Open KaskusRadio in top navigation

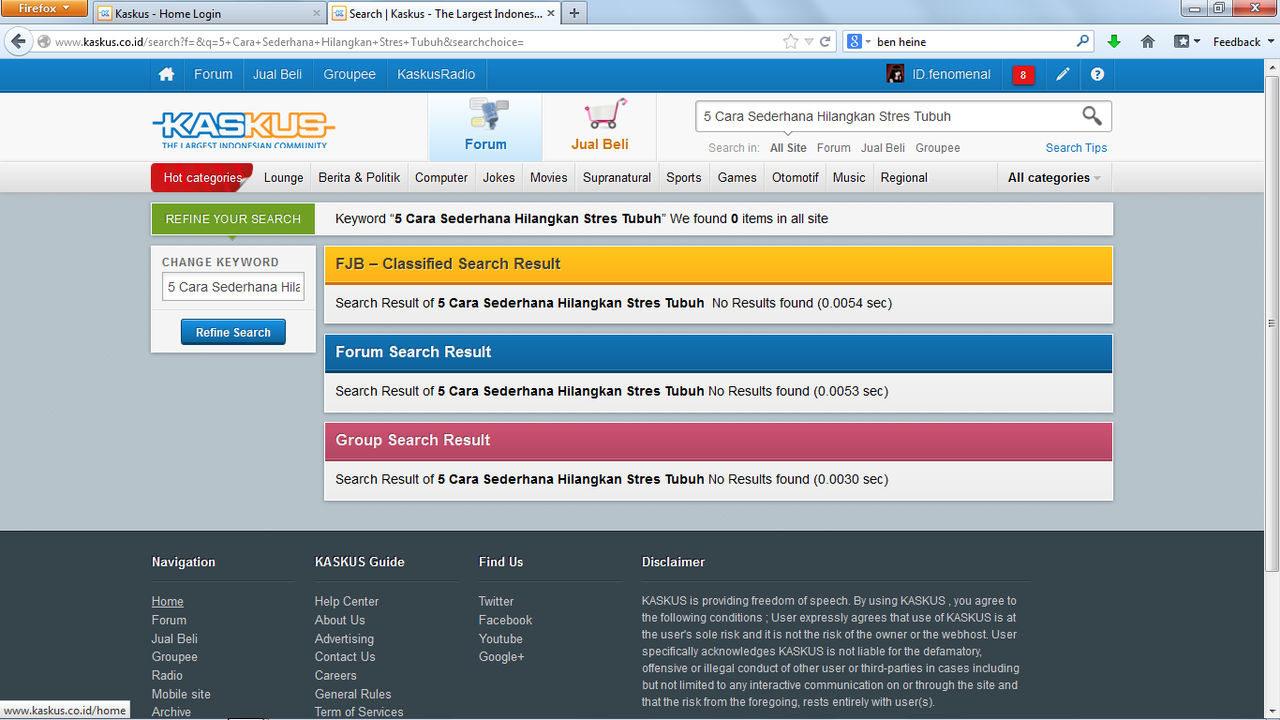(x=436, y=75)
